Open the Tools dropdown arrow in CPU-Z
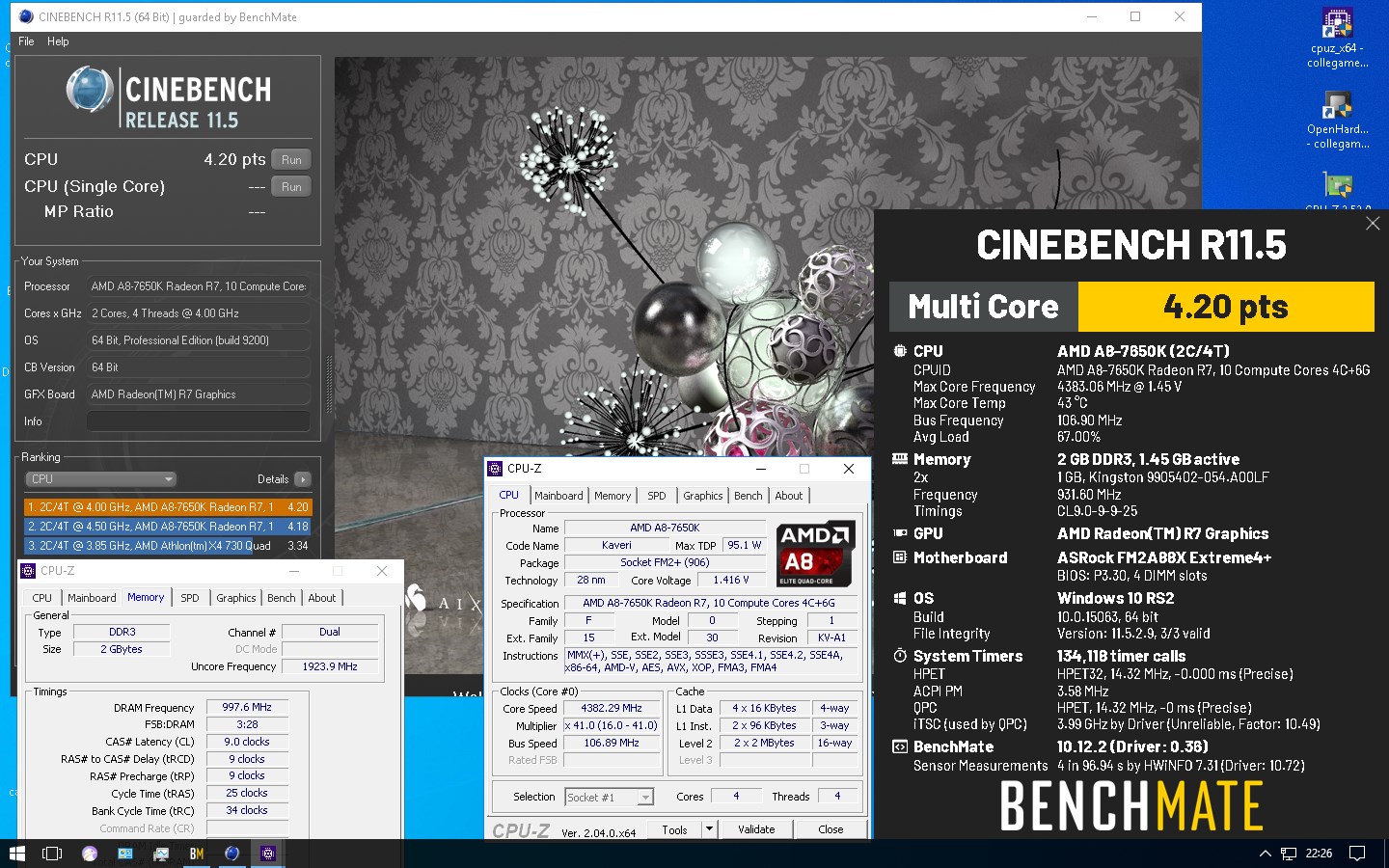This screenshot has height=868, width=1389. 710,829
